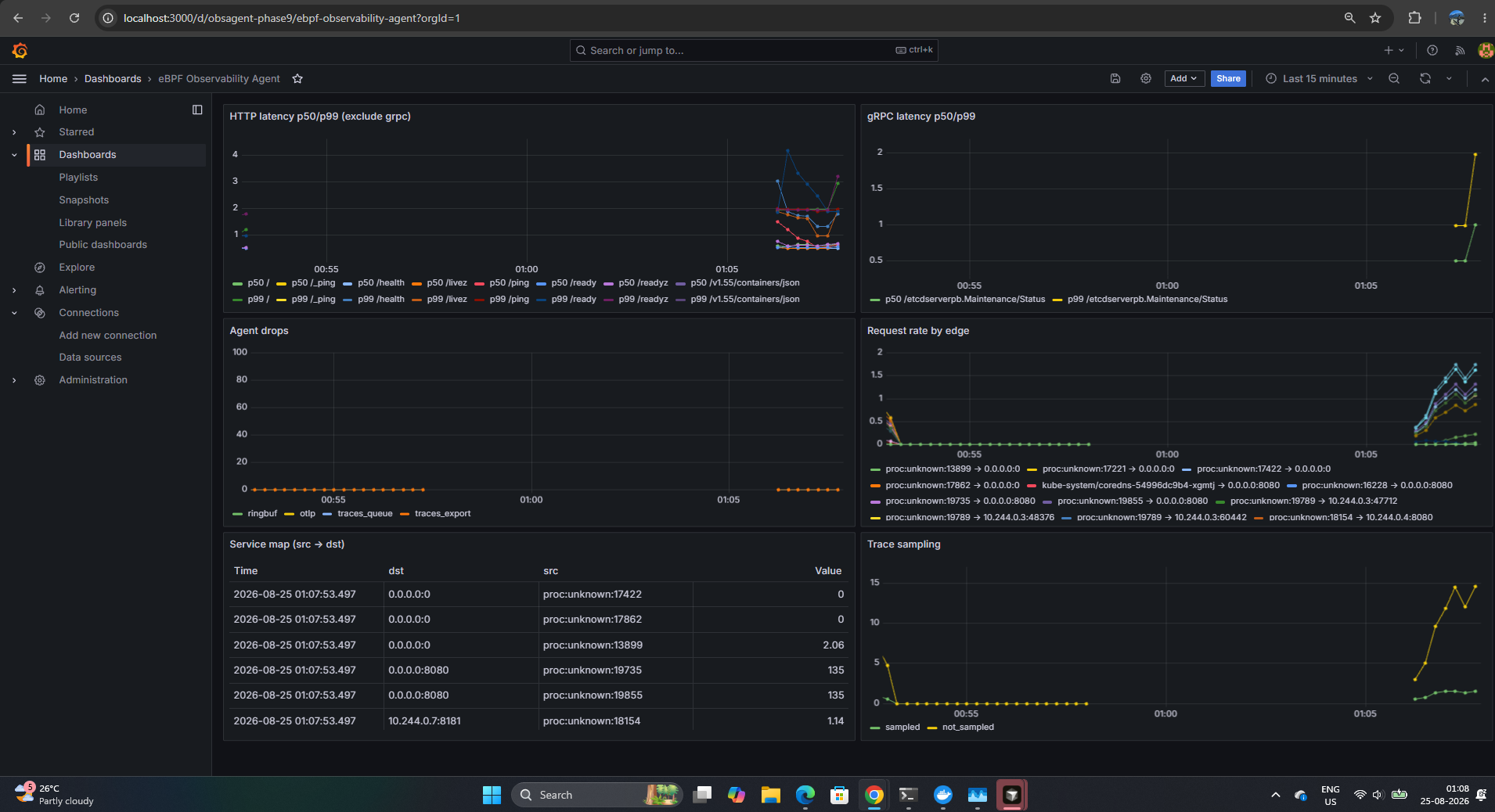The height and width of the screenshot is (812, 1495).
Task: Go to Home in the sidebar
Action: coord(73,110)
